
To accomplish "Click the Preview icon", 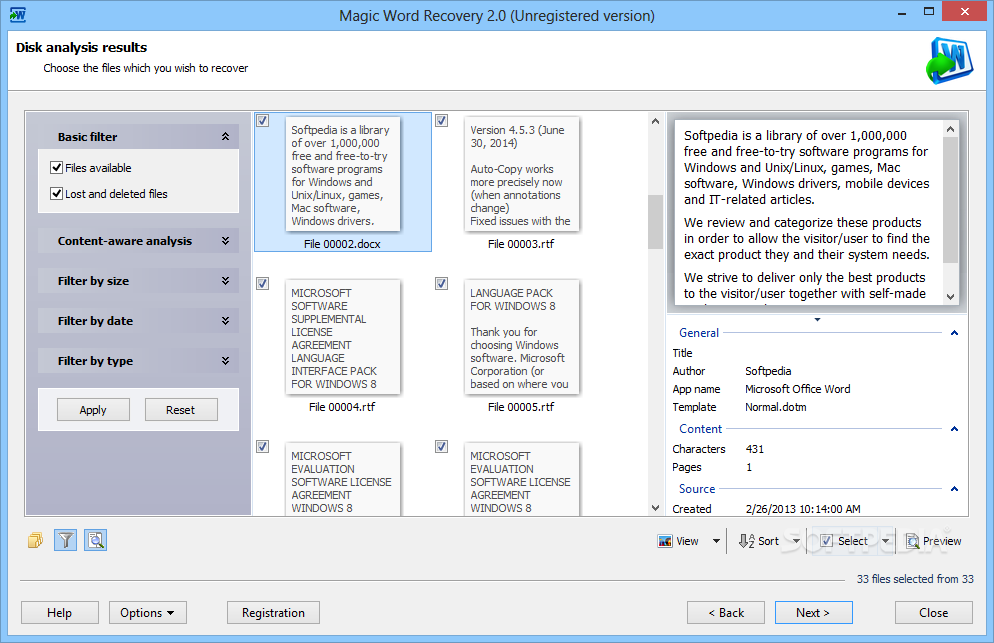I will pos(912,541).
